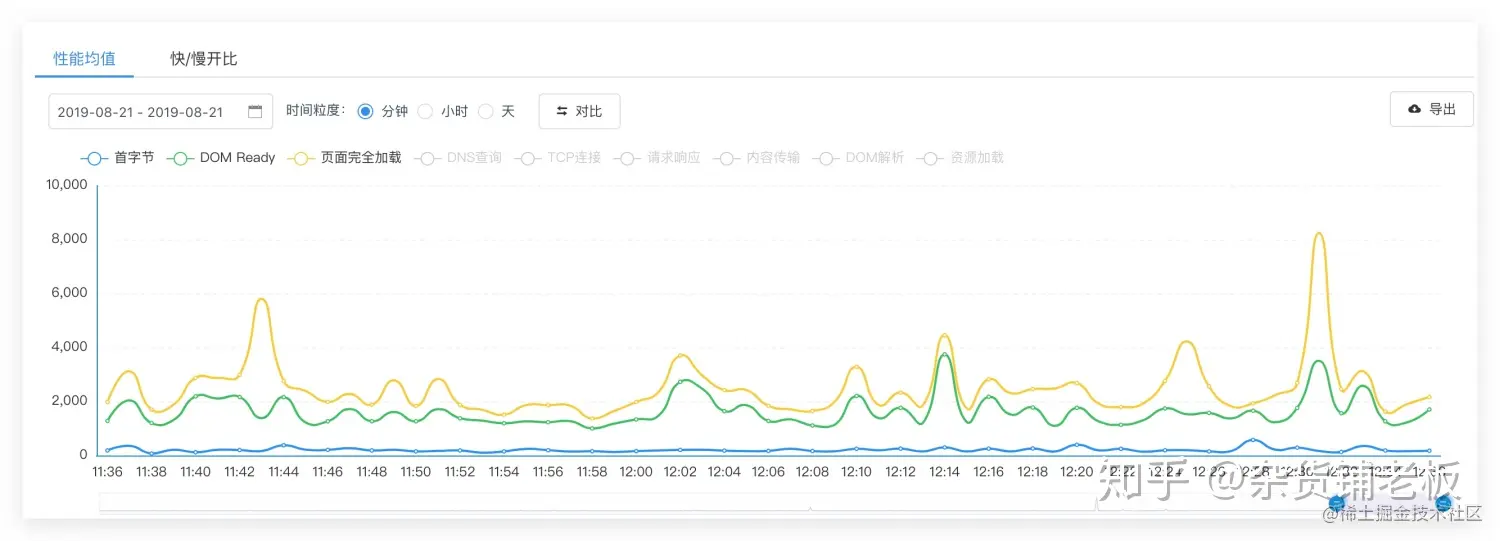1500x541 pixels.
Task: Enable the DOM解析 legend series
Action: (858, 158)
